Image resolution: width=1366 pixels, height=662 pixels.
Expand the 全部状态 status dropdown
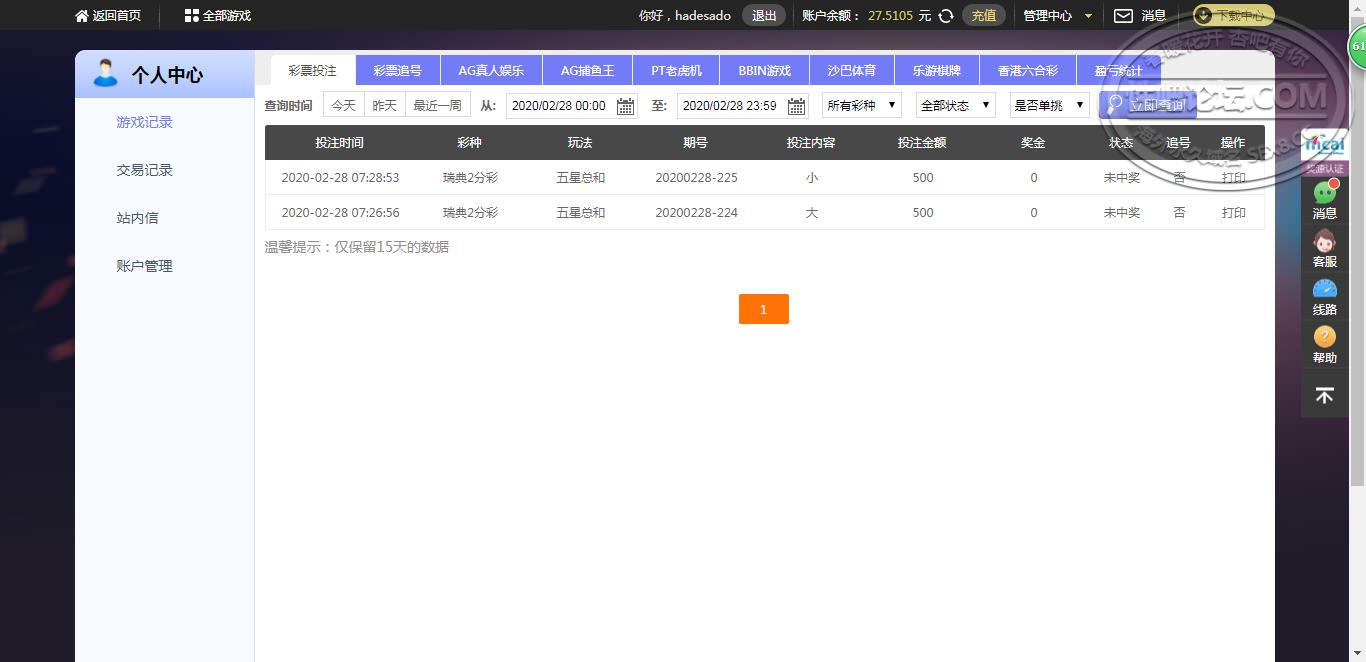(x=955, y=105)
